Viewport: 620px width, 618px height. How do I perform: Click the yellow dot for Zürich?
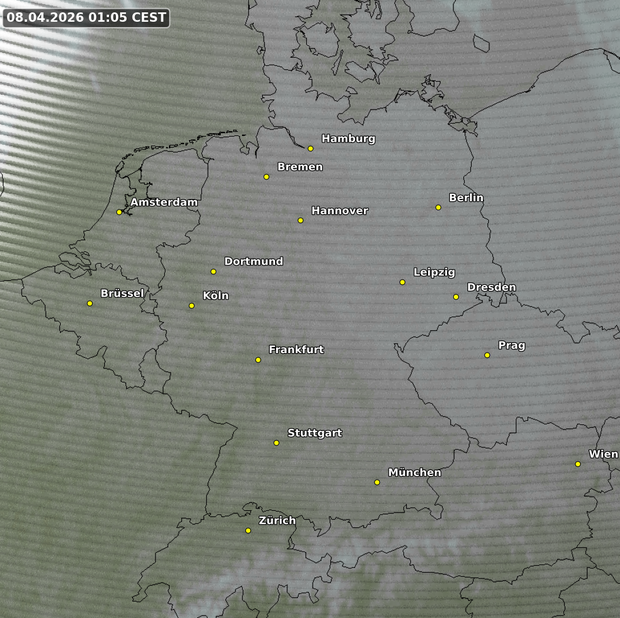coord(248,531)
